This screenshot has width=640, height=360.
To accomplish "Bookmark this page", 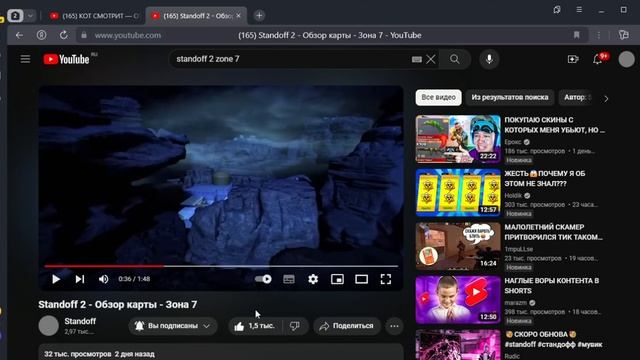I will click(576, 35).
